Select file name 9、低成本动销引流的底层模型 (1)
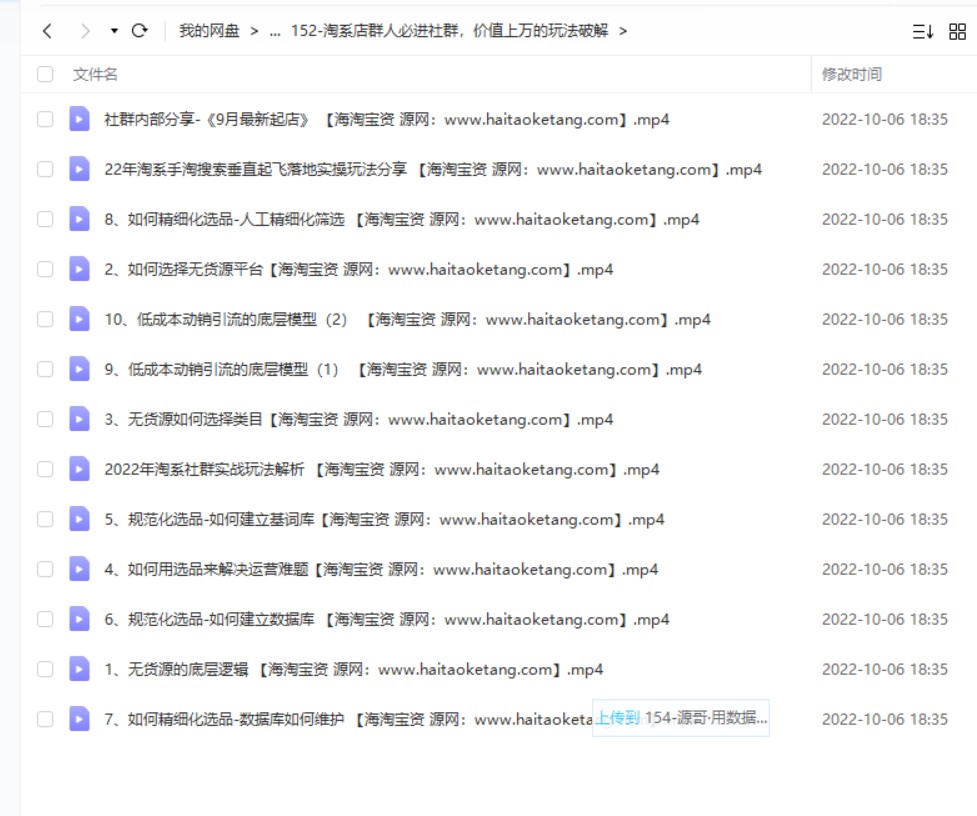Image resolution: width=977 pixels, height=816 pixels. [x=403, y=369]
